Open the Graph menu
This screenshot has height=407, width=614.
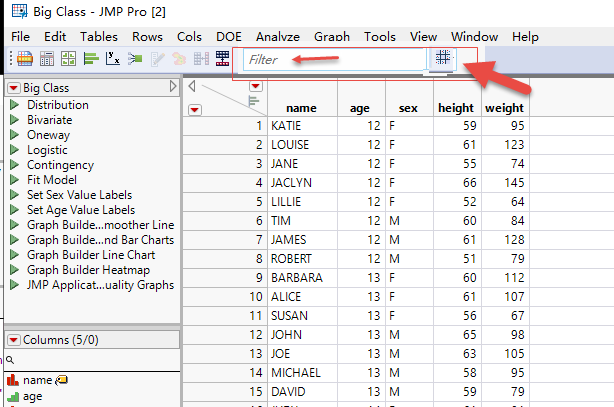click(x=332, y=36)
